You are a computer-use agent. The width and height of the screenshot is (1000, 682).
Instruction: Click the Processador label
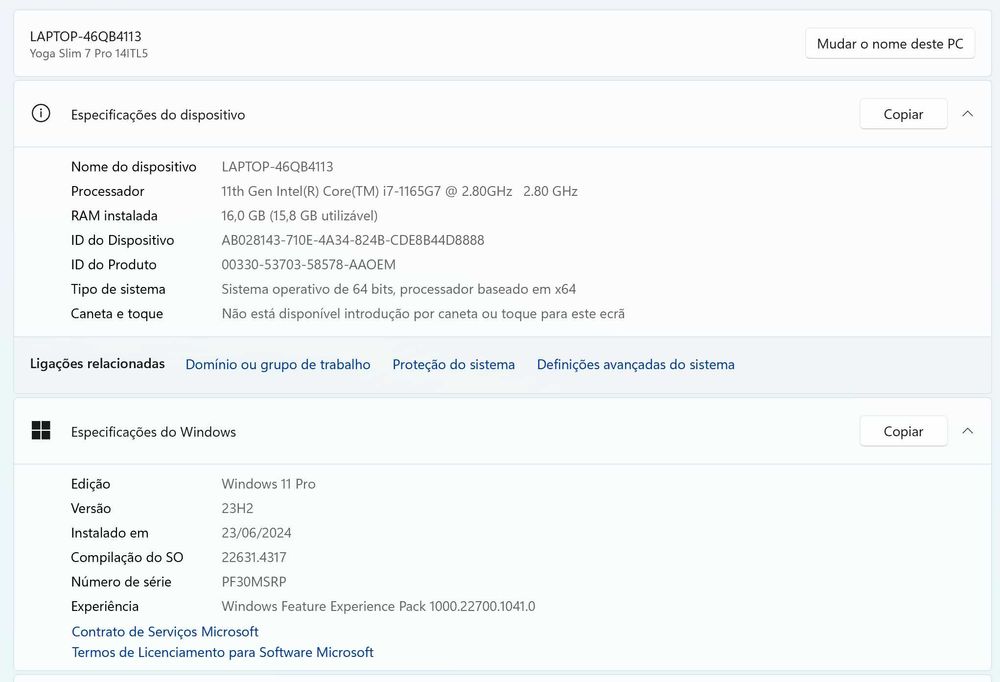click(x=107, y=191)
